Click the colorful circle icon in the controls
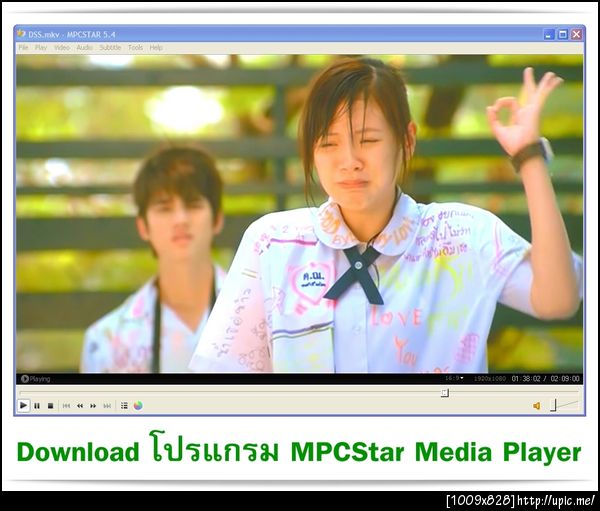 [x=138, y=406]
